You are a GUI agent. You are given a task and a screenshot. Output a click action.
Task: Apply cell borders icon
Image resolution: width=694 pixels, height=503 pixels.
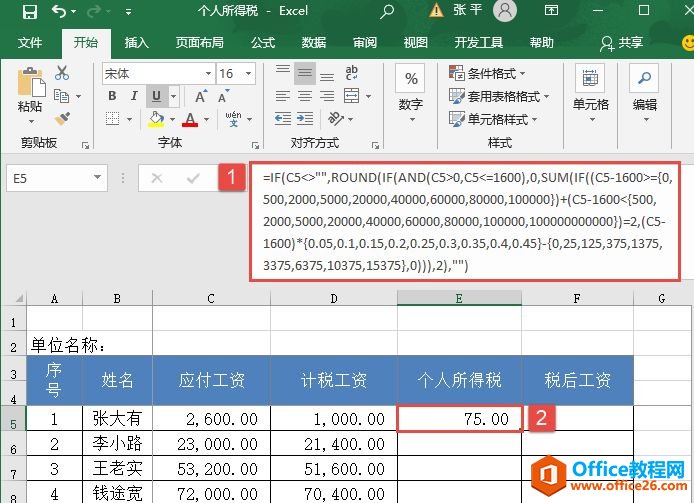tap(112, 119)
